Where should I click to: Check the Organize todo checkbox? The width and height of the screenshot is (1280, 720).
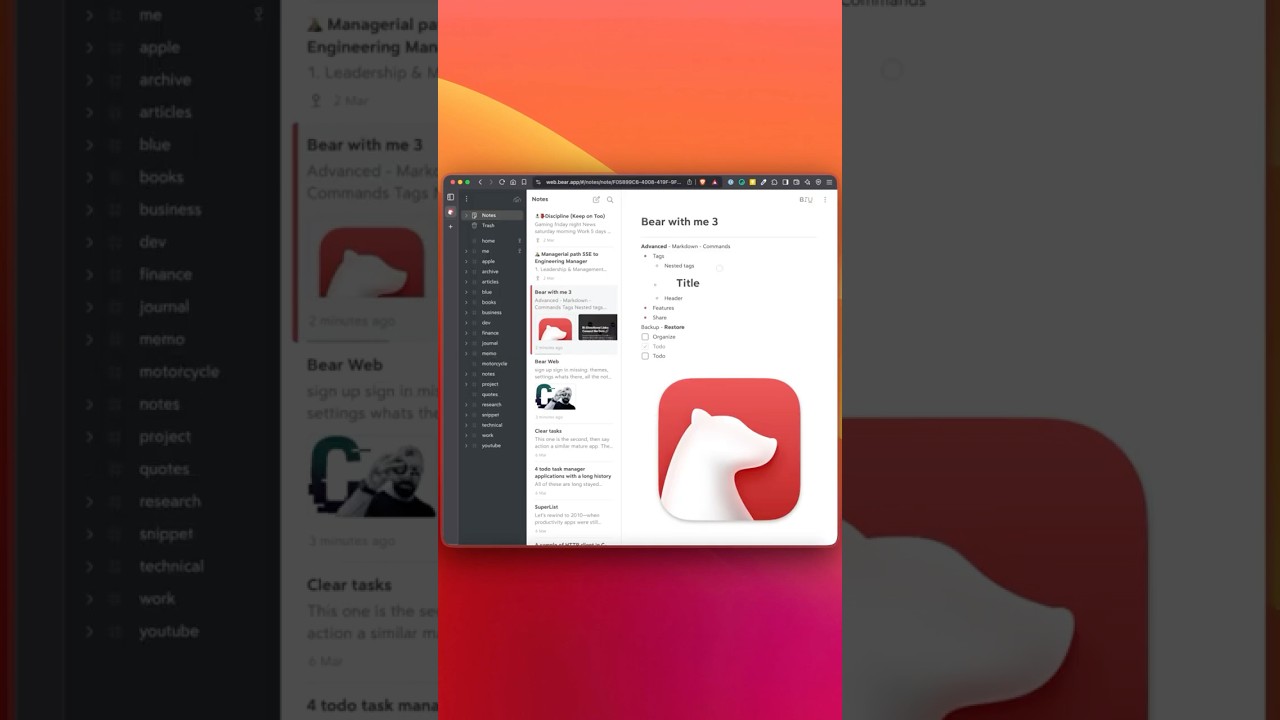[x=645, y=337]
